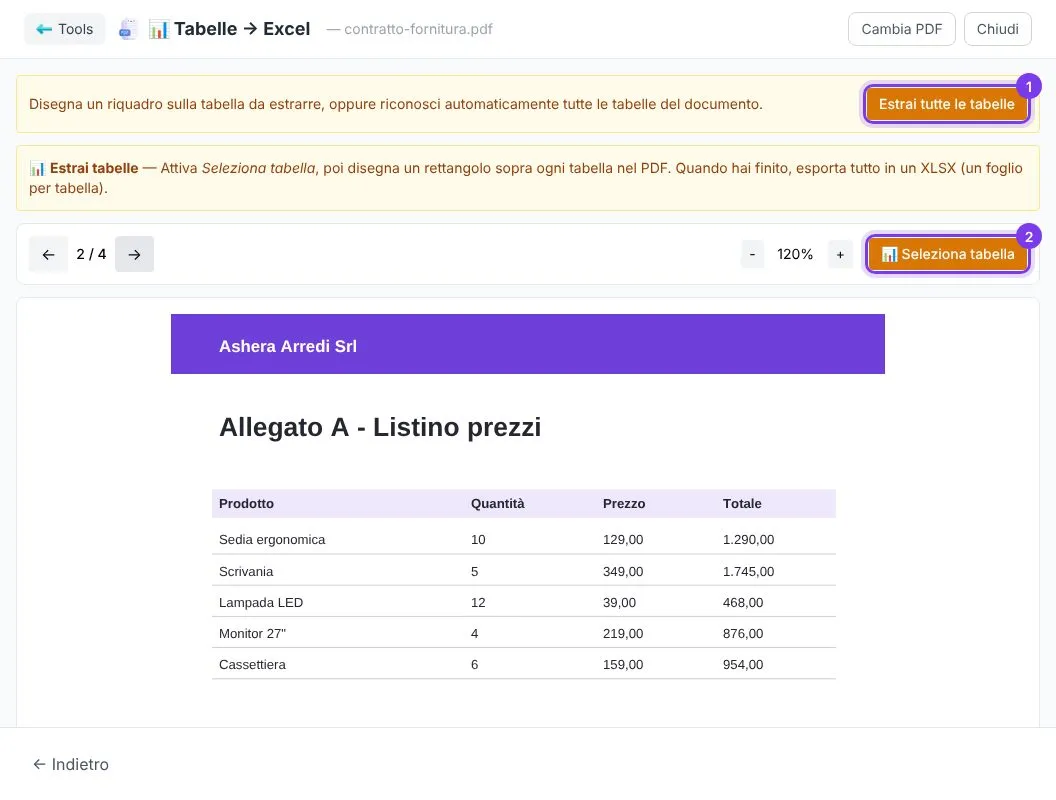Click the 159,00 price cell
The image size is (1056, 800).
point(623,665)
